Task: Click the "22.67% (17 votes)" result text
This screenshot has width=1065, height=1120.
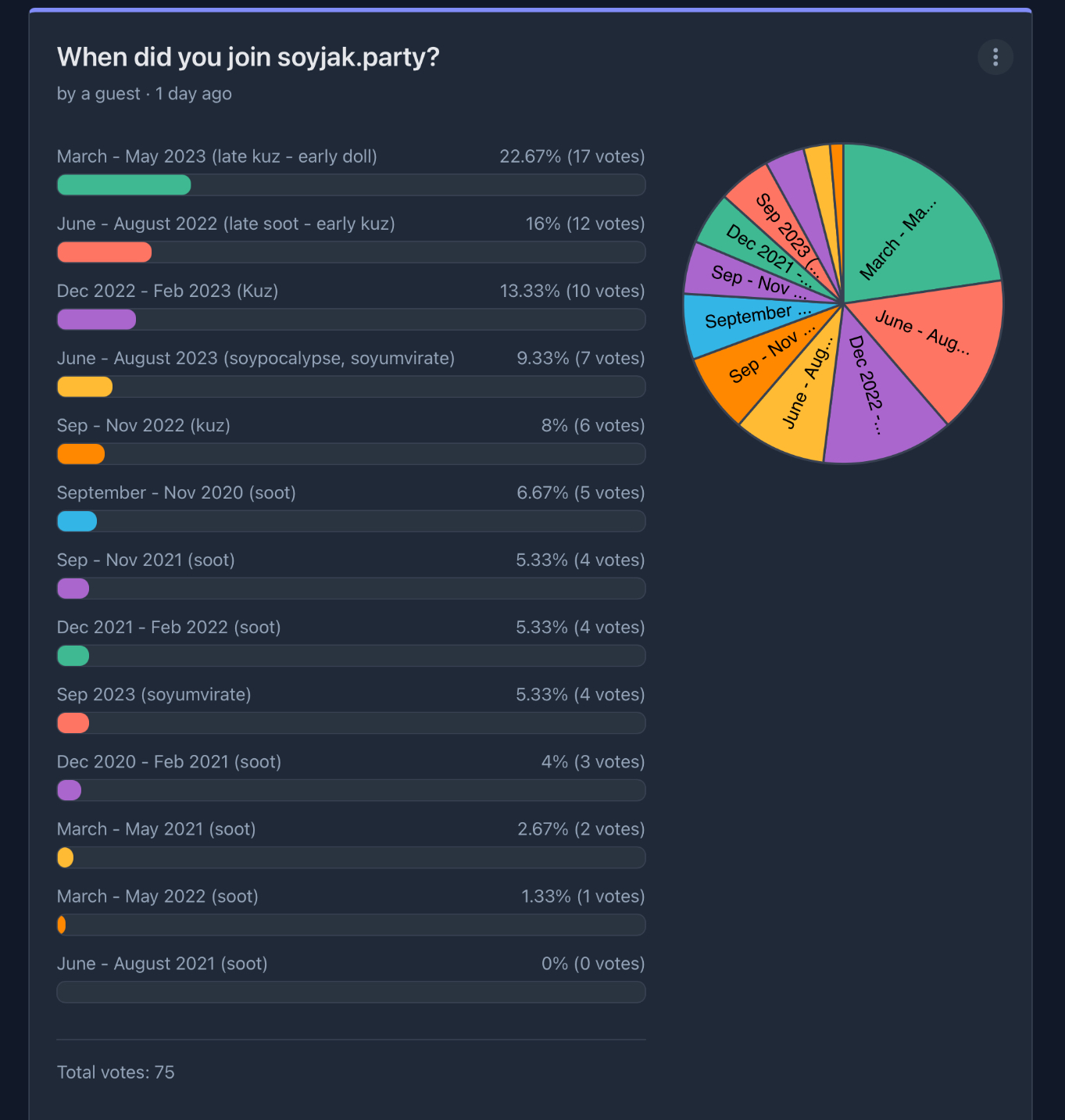Action: point(572,156)
